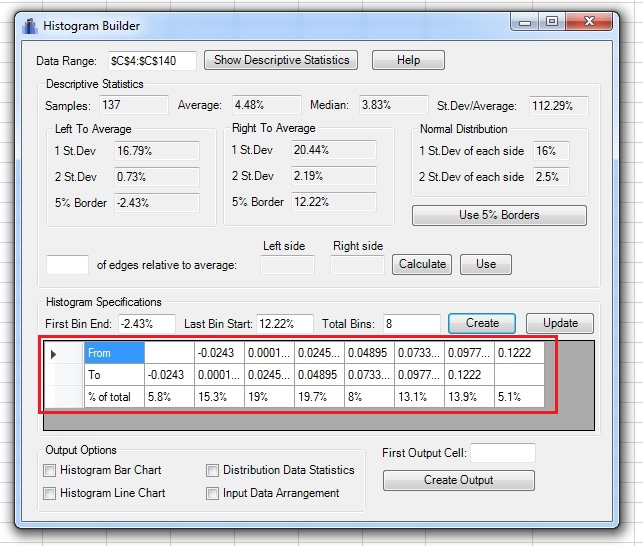Image resolution: width=643 pixels, height=546 pixels.
Task: Click the 5.1% cell in the grid
Action: click(520, 397)
